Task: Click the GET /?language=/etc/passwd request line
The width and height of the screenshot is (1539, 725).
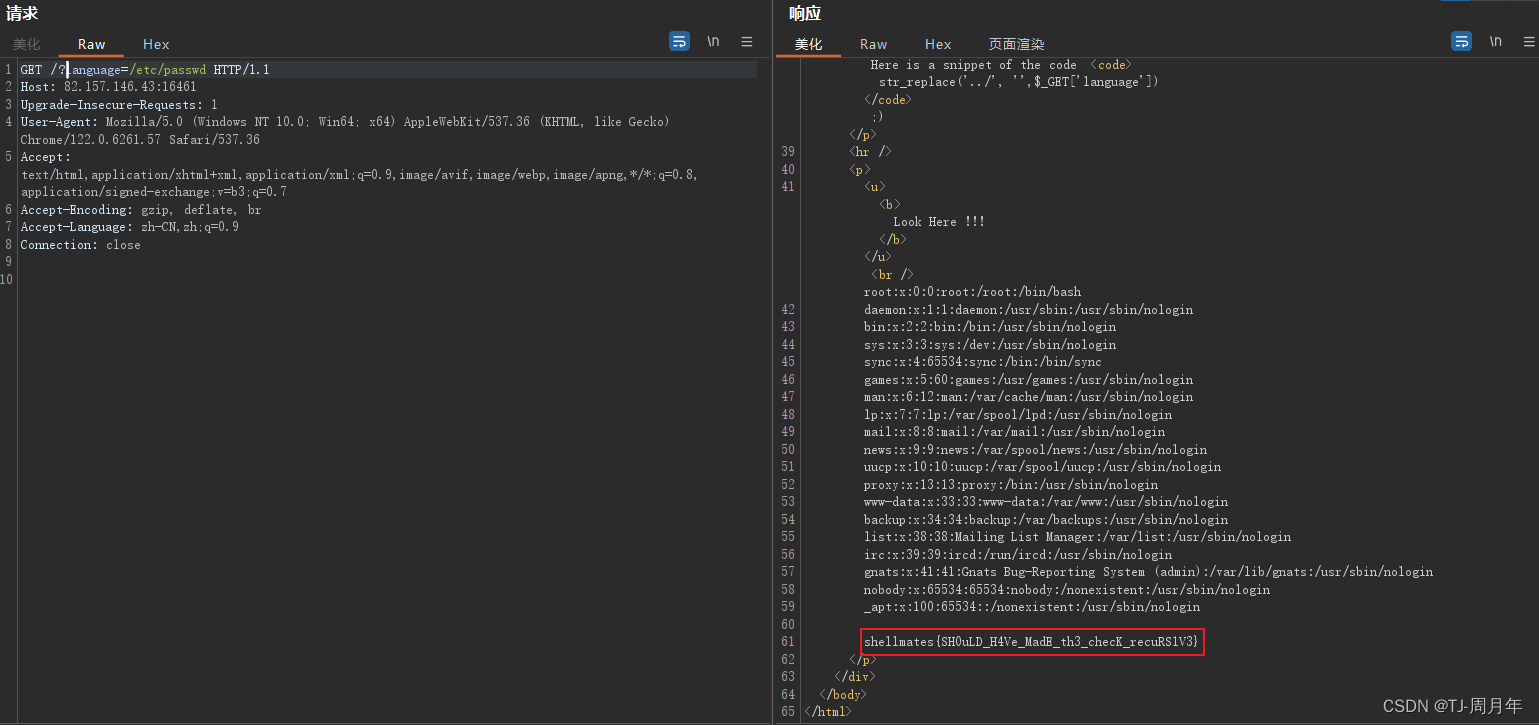Action: (145, 70)
